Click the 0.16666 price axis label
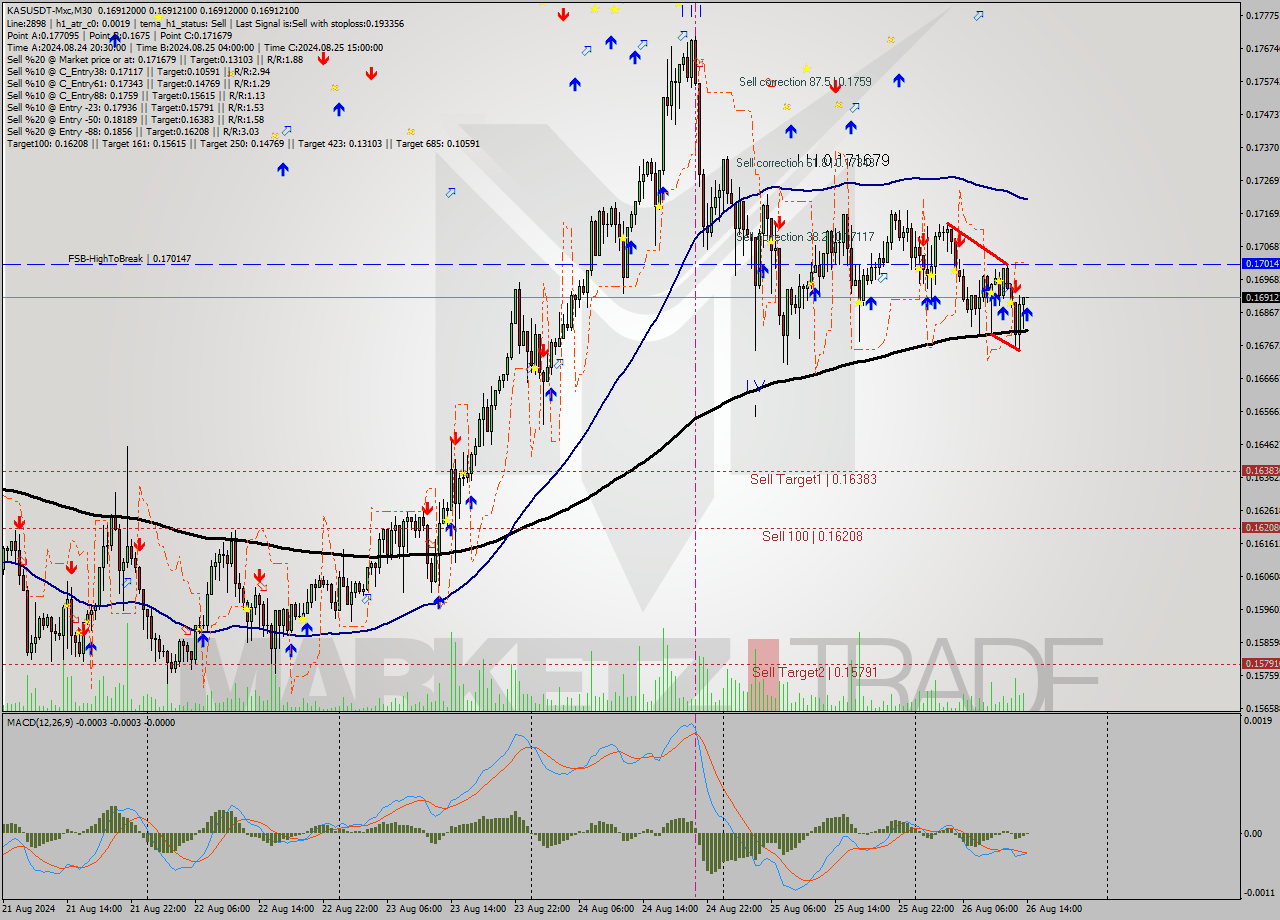This screenshot has height=920, width=1280. coord(1260,378)
